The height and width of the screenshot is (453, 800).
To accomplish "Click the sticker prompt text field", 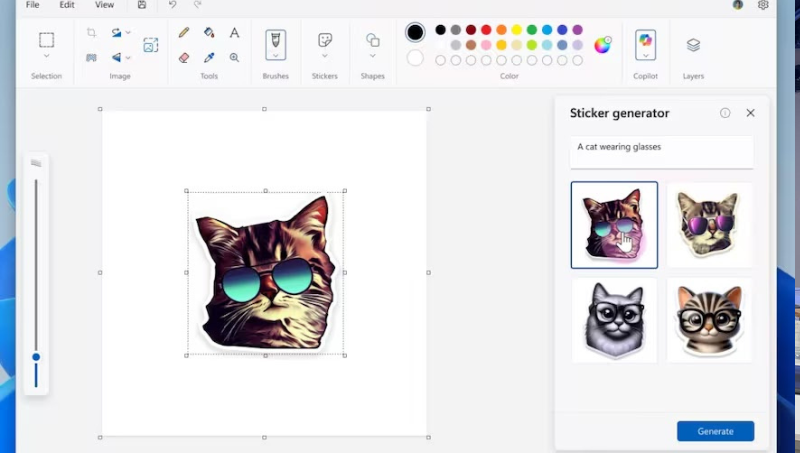I will pos(661,152).
